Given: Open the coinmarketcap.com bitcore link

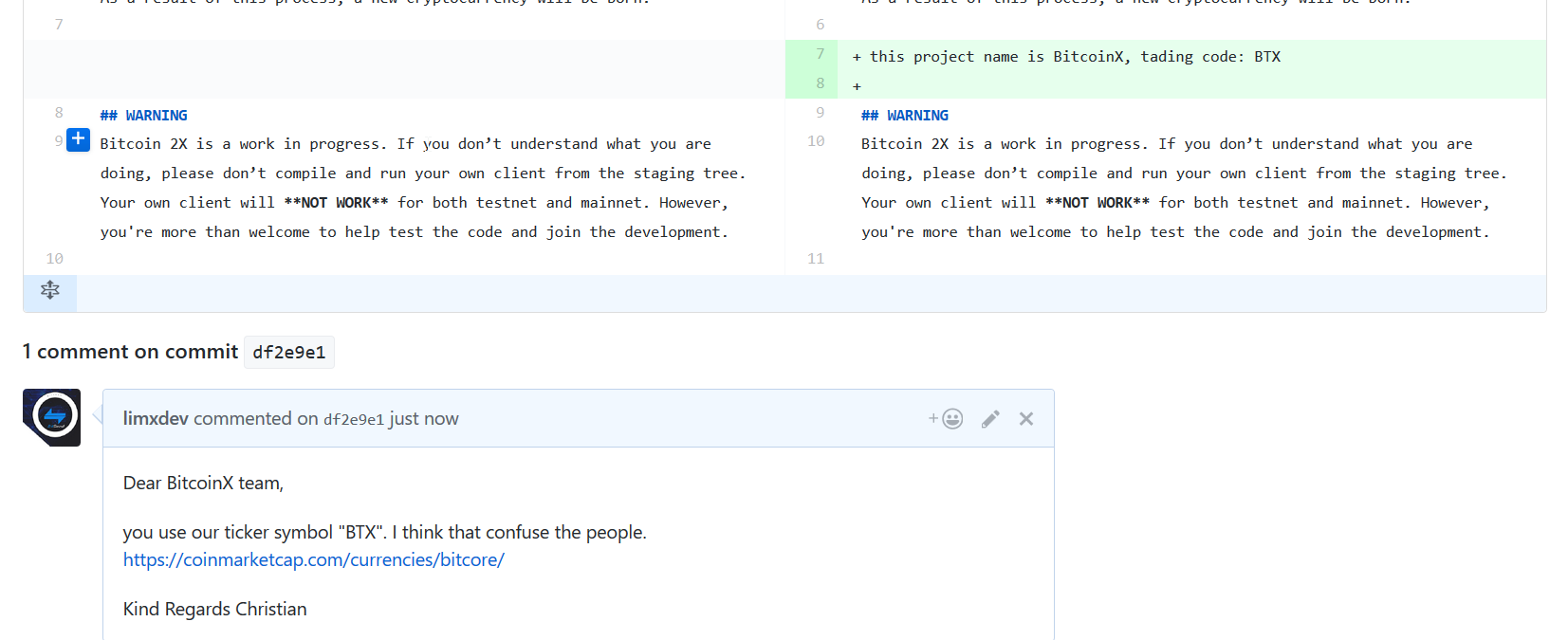Looking at the screenshot, I should click(x=314, y=559).
